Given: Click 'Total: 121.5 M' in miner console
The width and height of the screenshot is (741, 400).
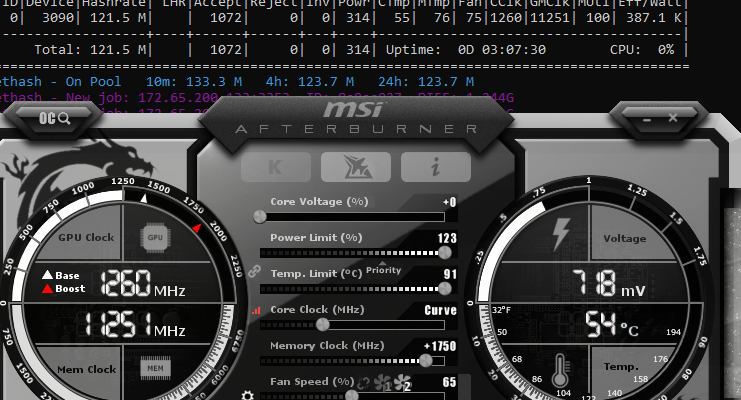Looking at the screenshot, I should [x=90, y=50].
